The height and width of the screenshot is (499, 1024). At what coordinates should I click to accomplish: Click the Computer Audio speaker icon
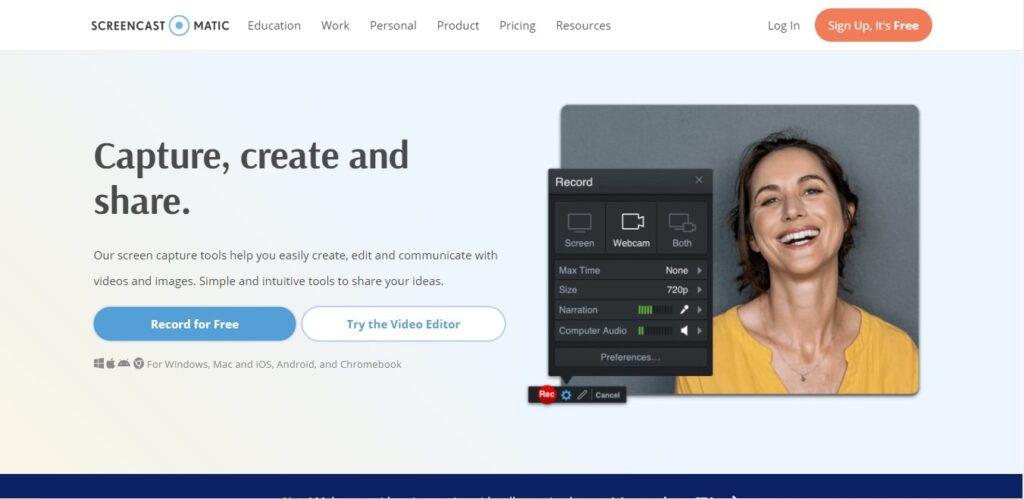(685, 331)
